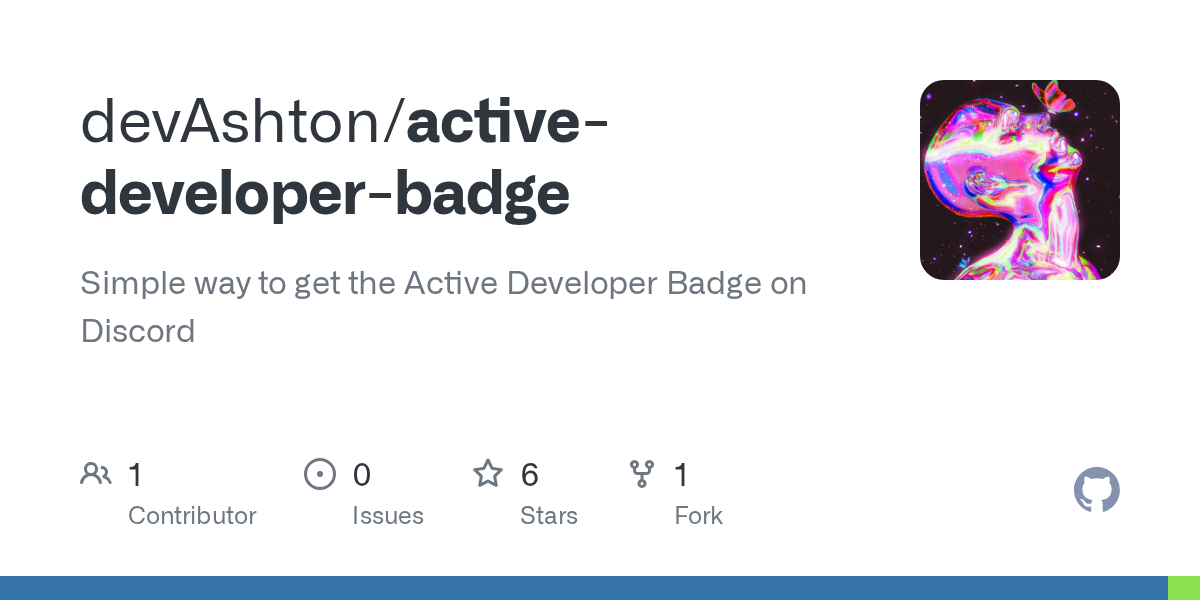Click the word Discord in description
This screenshot has height=600, width=1200.
[x=138, y=331]
